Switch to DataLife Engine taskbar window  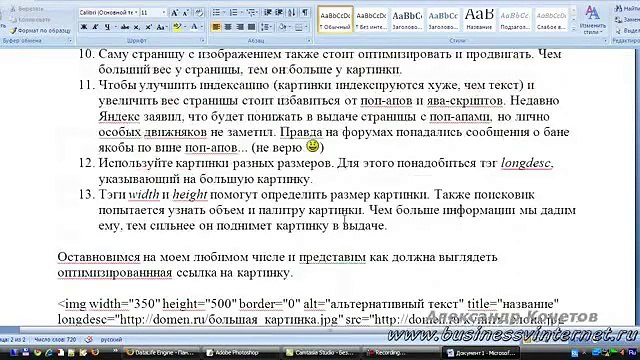click(160, 353)
